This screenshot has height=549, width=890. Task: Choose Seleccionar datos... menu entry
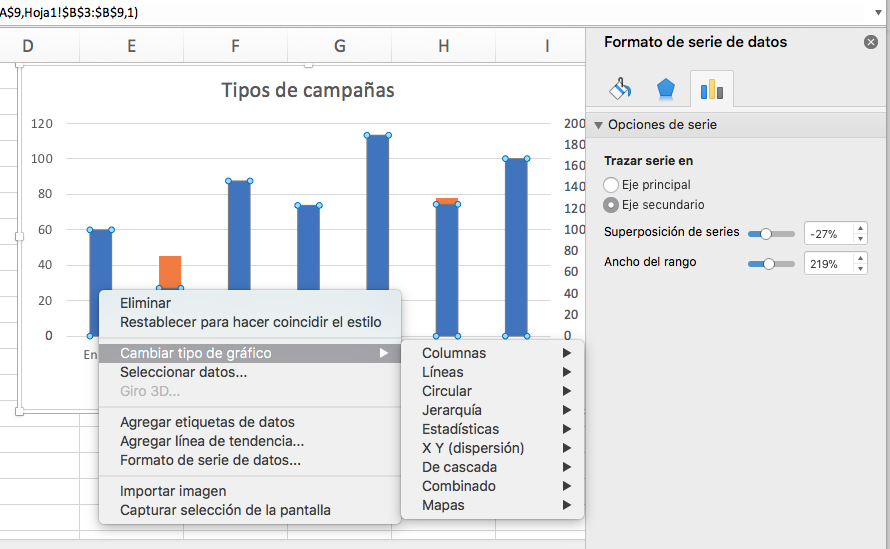click(250, 372)
